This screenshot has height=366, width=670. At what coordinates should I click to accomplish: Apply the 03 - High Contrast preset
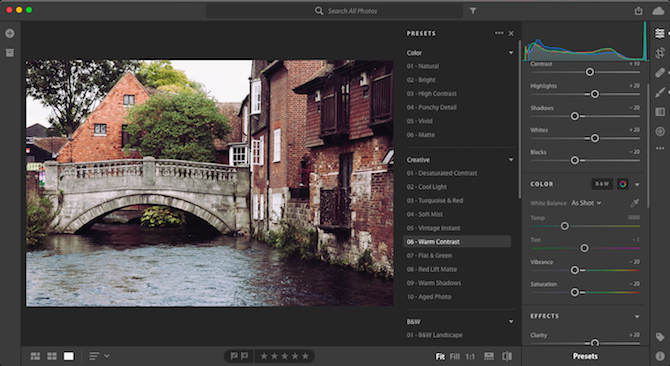(432, 94)
